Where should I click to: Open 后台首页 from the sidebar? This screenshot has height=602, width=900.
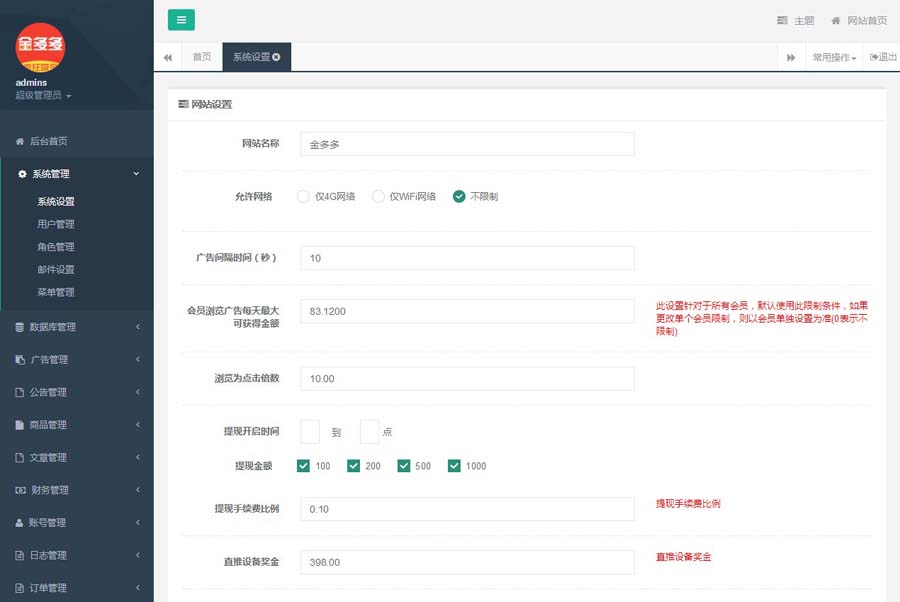pyautogui.click(x=48, y=141)
